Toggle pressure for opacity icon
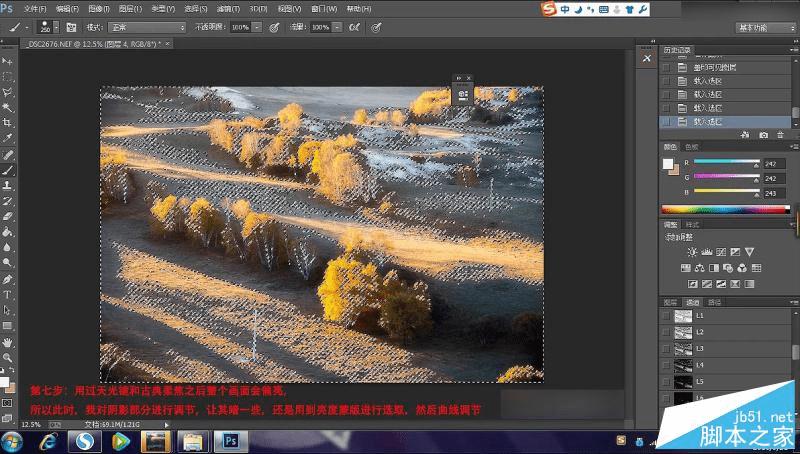This screenshot has height=454, width=800. (274, 28)
